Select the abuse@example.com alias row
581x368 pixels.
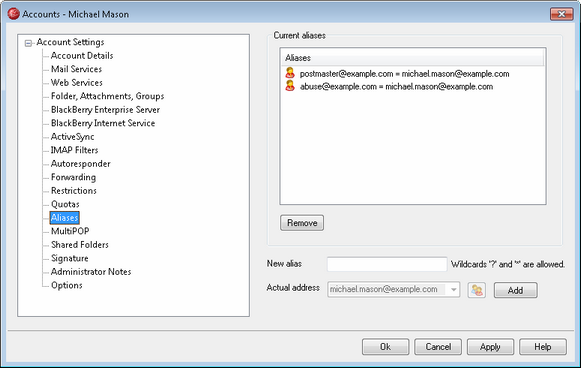[396, 87]
